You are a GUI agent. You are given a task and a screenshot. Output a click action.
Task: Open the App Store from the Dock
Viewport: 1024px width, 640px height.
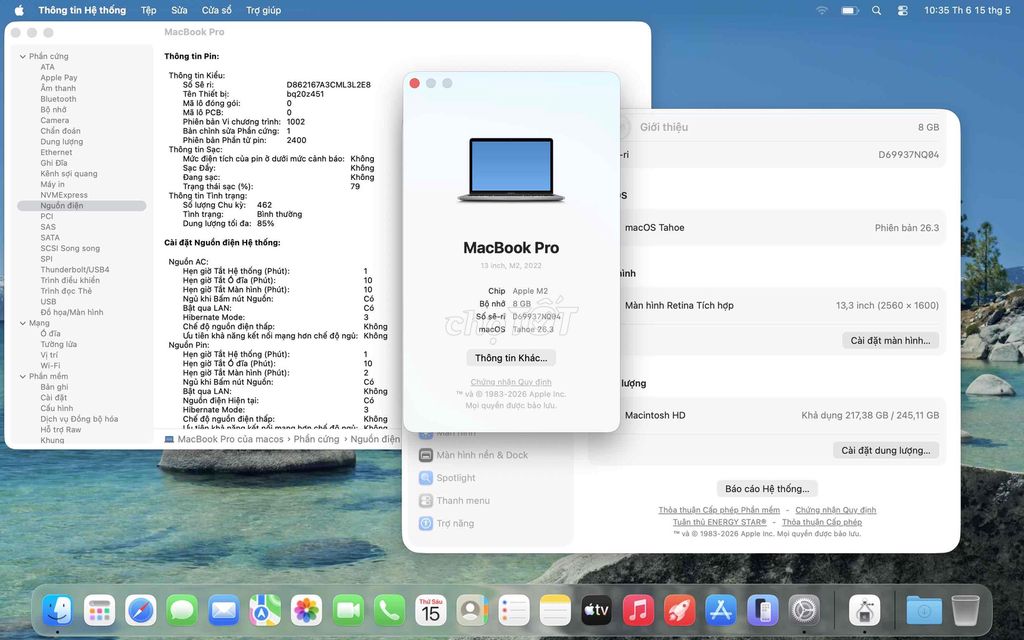721,611
